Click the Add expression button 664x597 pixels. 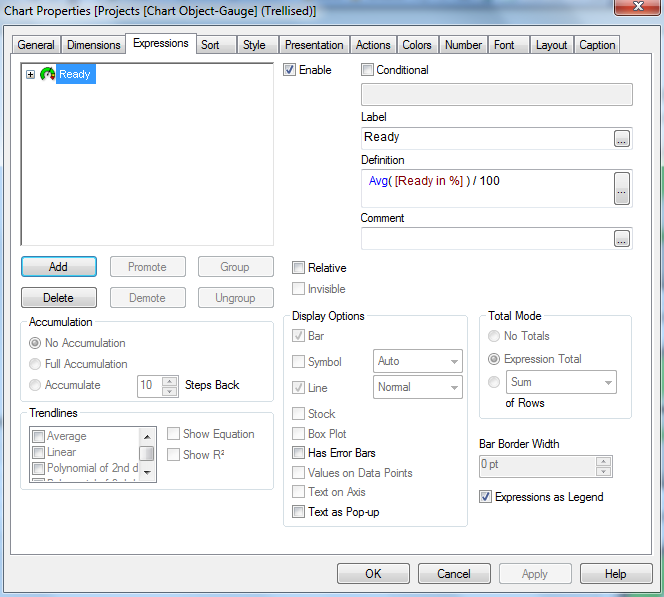pos(59,267)
